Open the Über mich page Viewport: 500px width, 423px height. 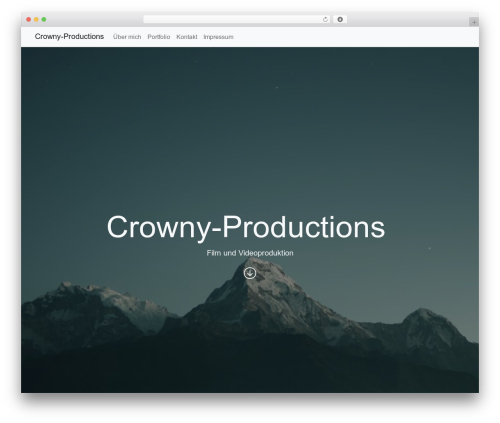(x=127, y=37)
